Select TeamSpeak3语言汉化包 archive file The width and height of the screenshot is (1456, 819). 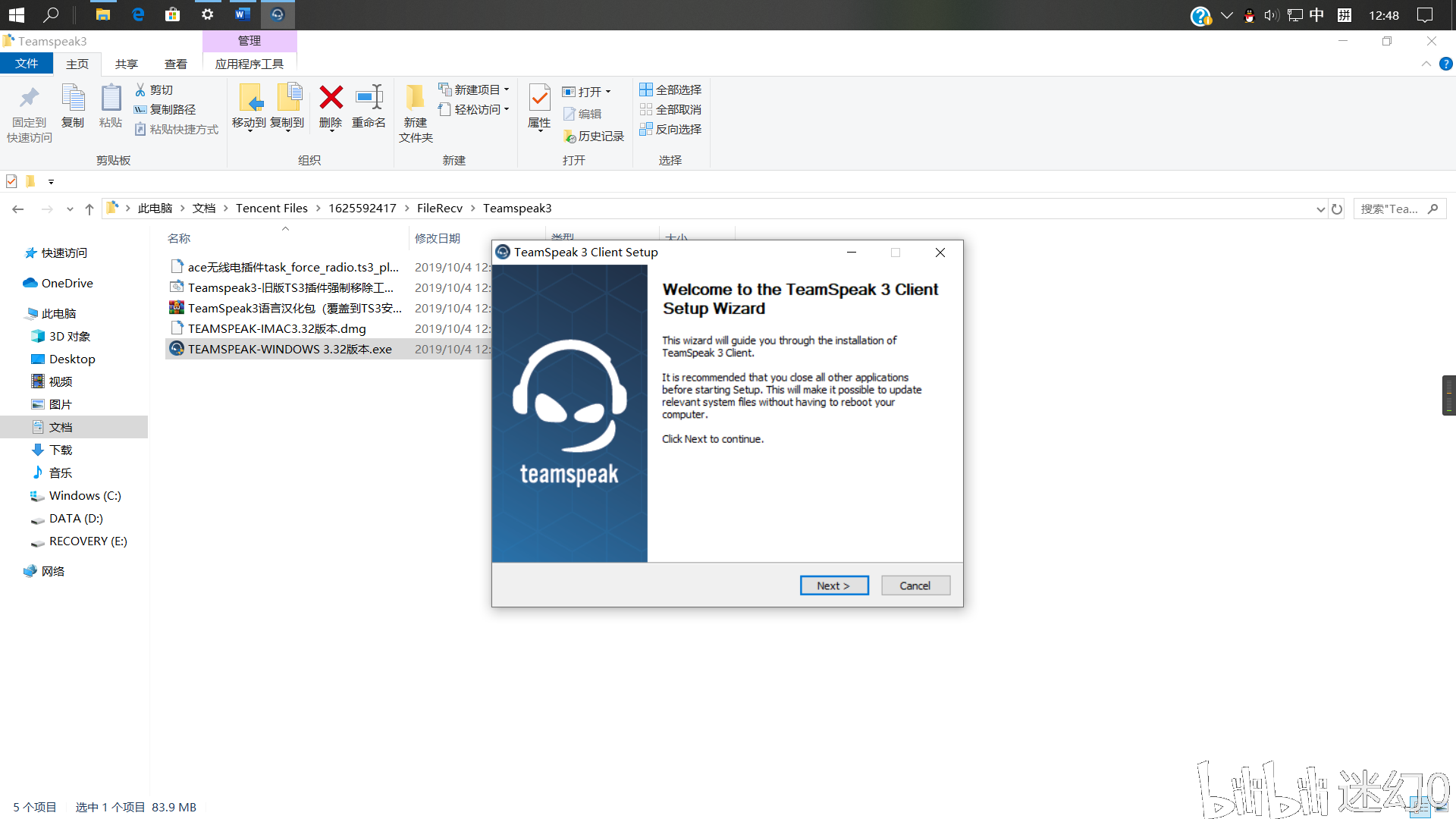coord(295,308)
